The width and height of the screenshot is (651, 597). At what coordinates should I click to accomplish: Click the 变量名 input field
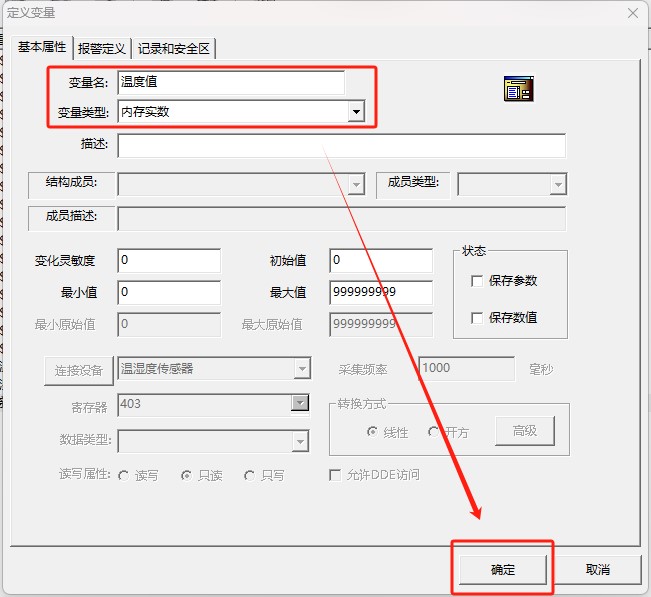(x=230, y=82)
